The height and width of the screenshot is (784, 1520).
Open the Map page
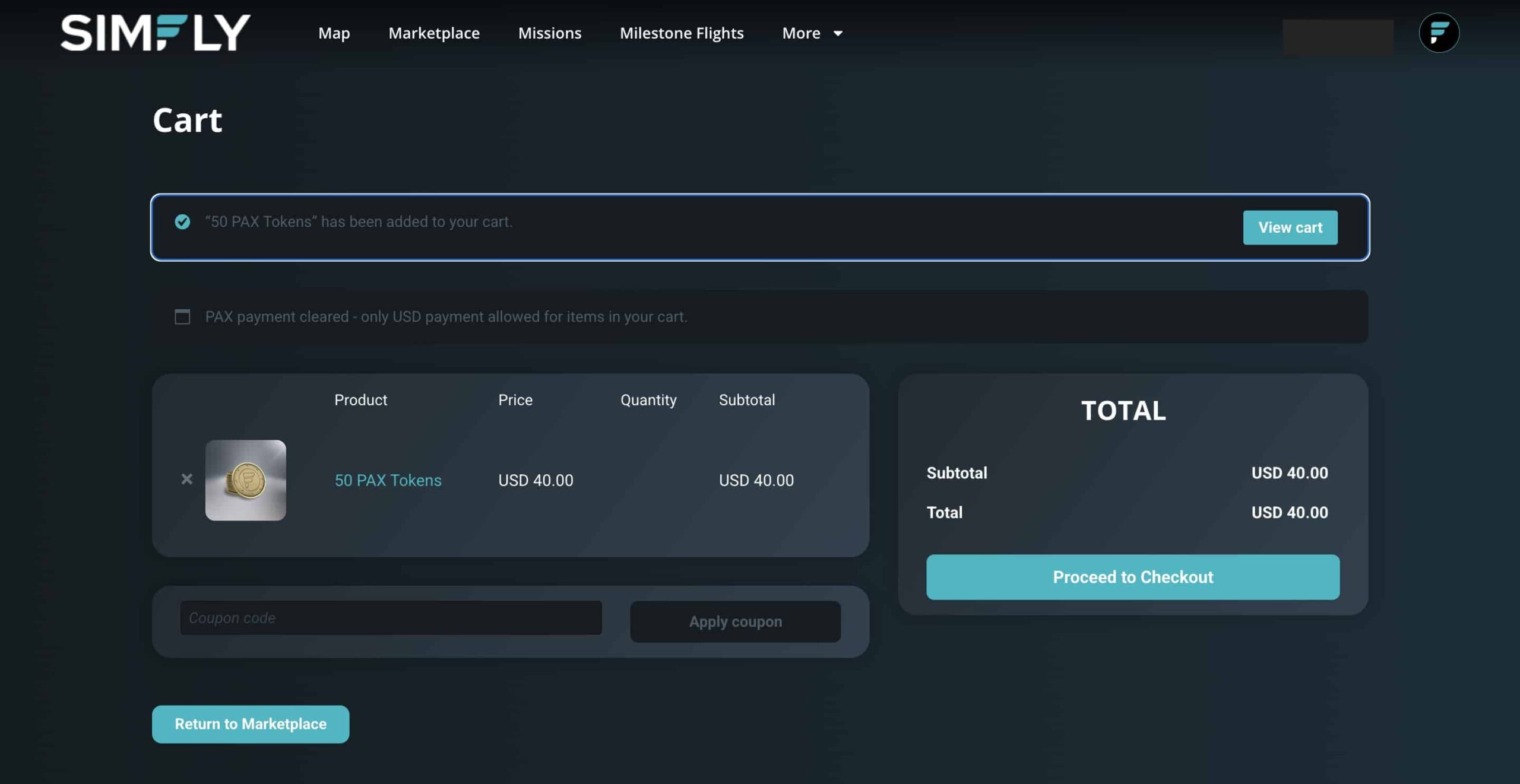click(x=334, y=33)
